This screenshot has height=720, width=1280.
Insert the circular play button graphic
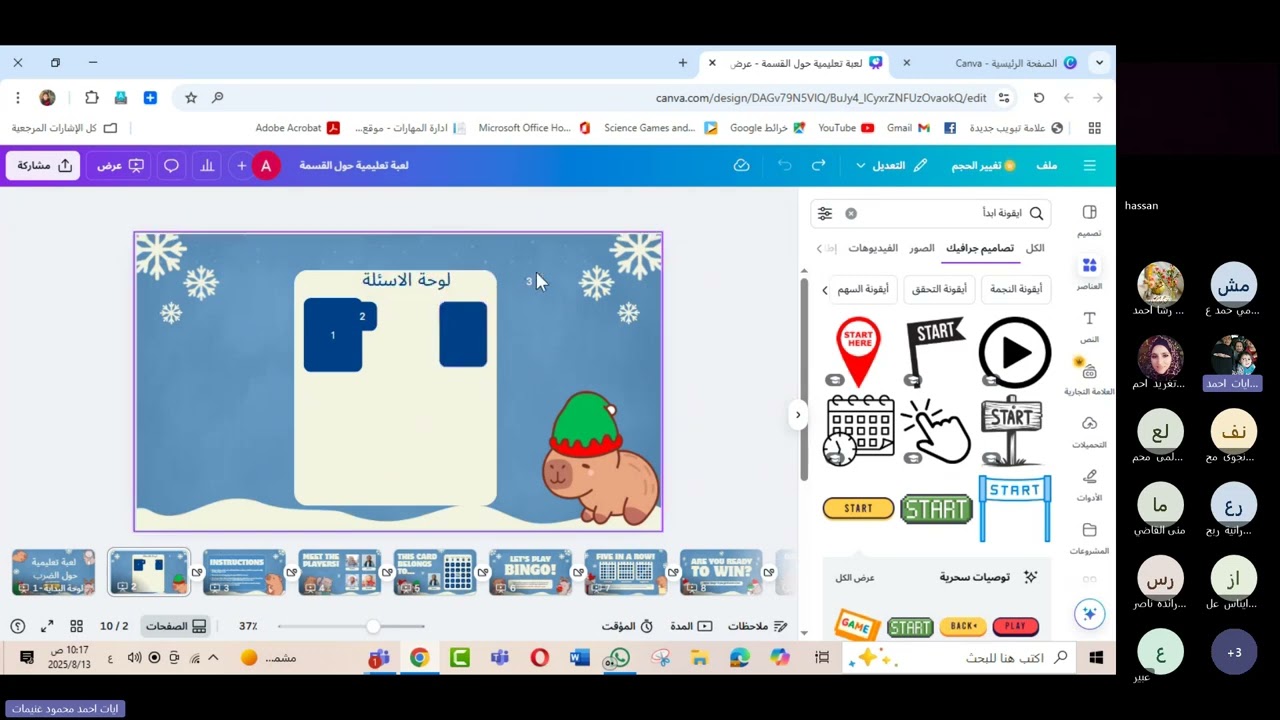pos(1015,352)
